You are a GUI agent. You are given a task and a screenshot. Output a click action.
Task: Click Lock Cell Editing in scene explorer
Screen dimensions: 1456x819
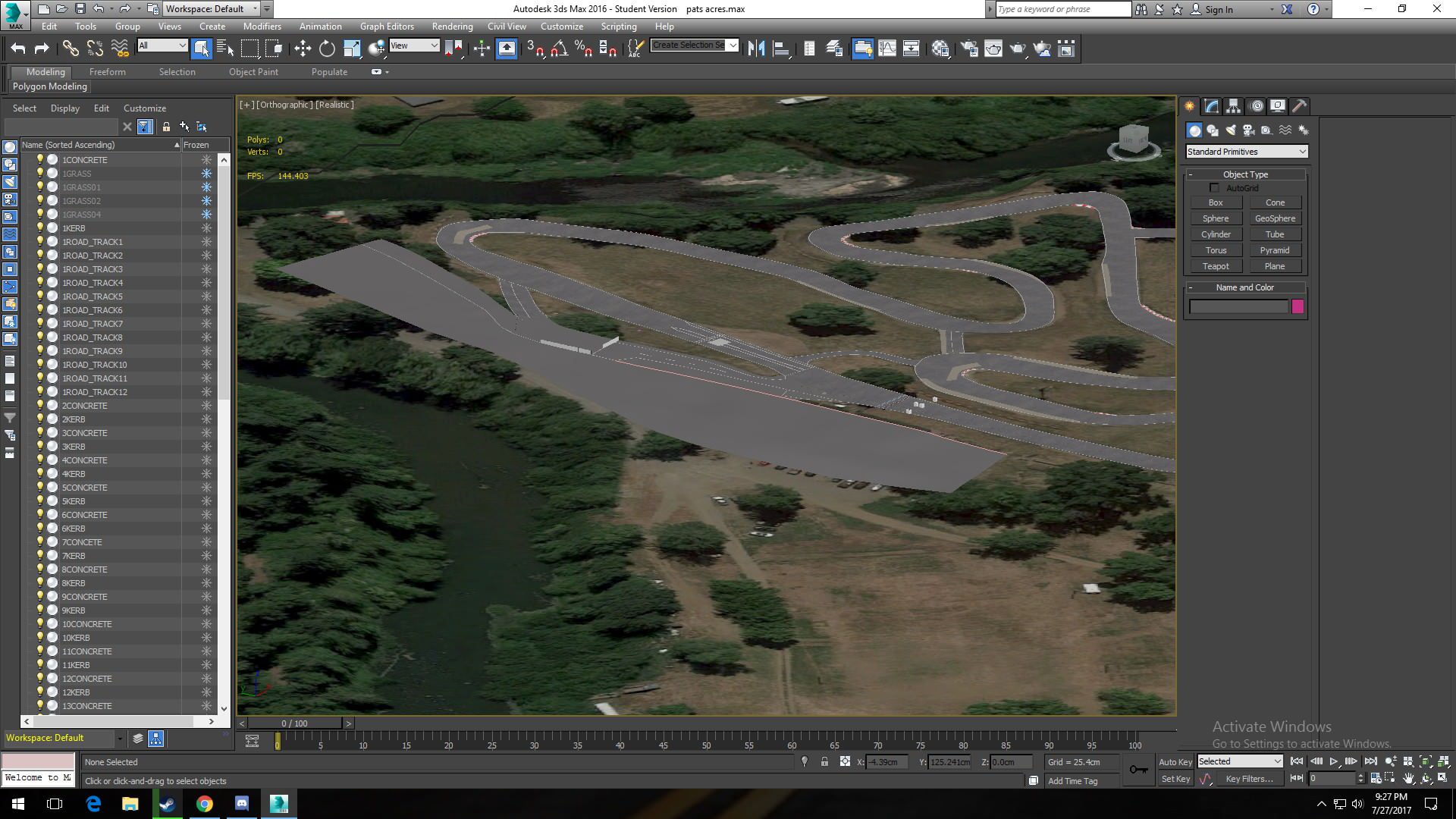(x=166, y=127)
